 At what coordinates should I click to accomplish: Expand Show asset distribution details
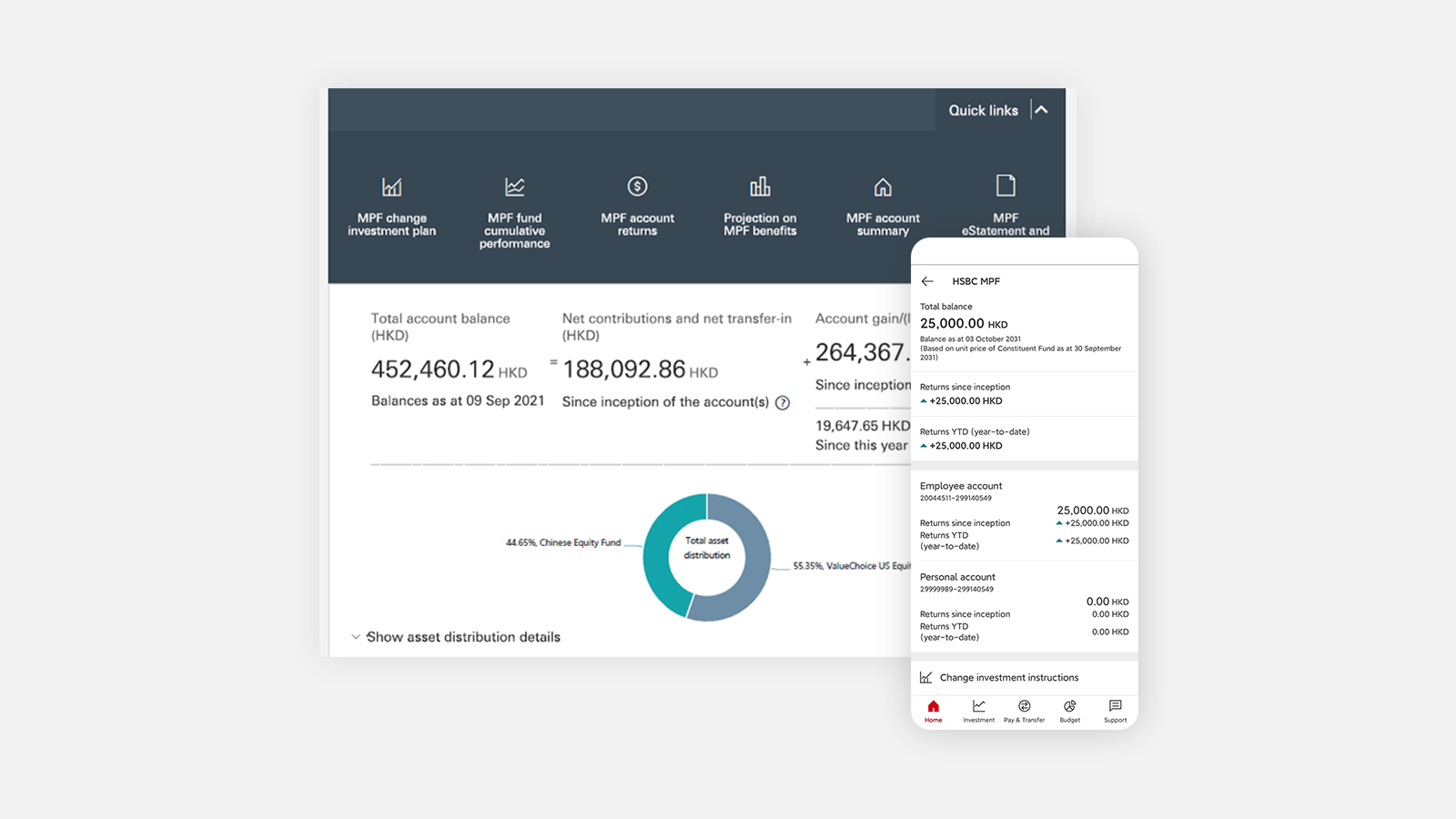click(x=456, y=637)
